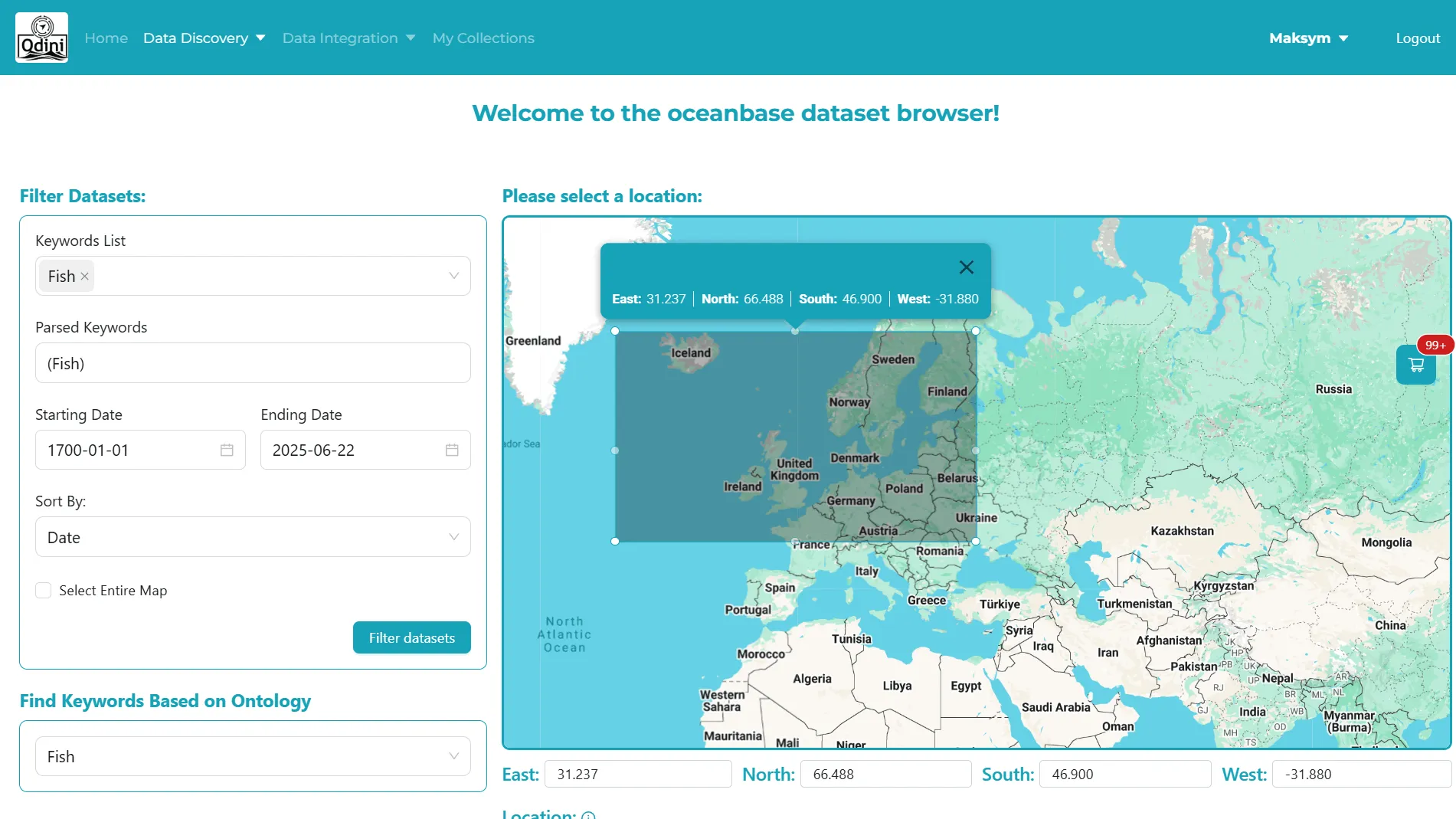The image size is (1456, 819).
Task: Open the Starting Date calendar icon
Action: click(x=227, y=450)
